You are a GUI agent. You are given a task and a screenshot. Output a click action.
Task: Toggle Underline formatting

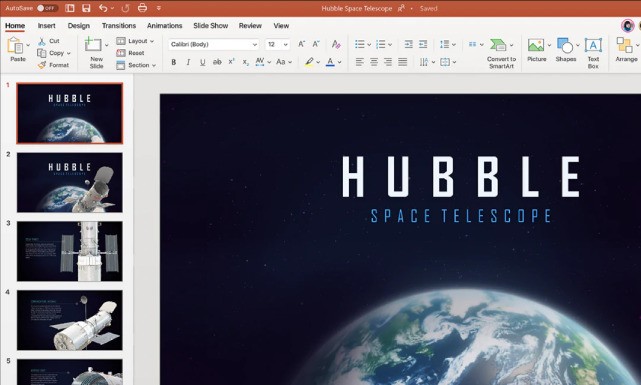[x=202, y=62]
